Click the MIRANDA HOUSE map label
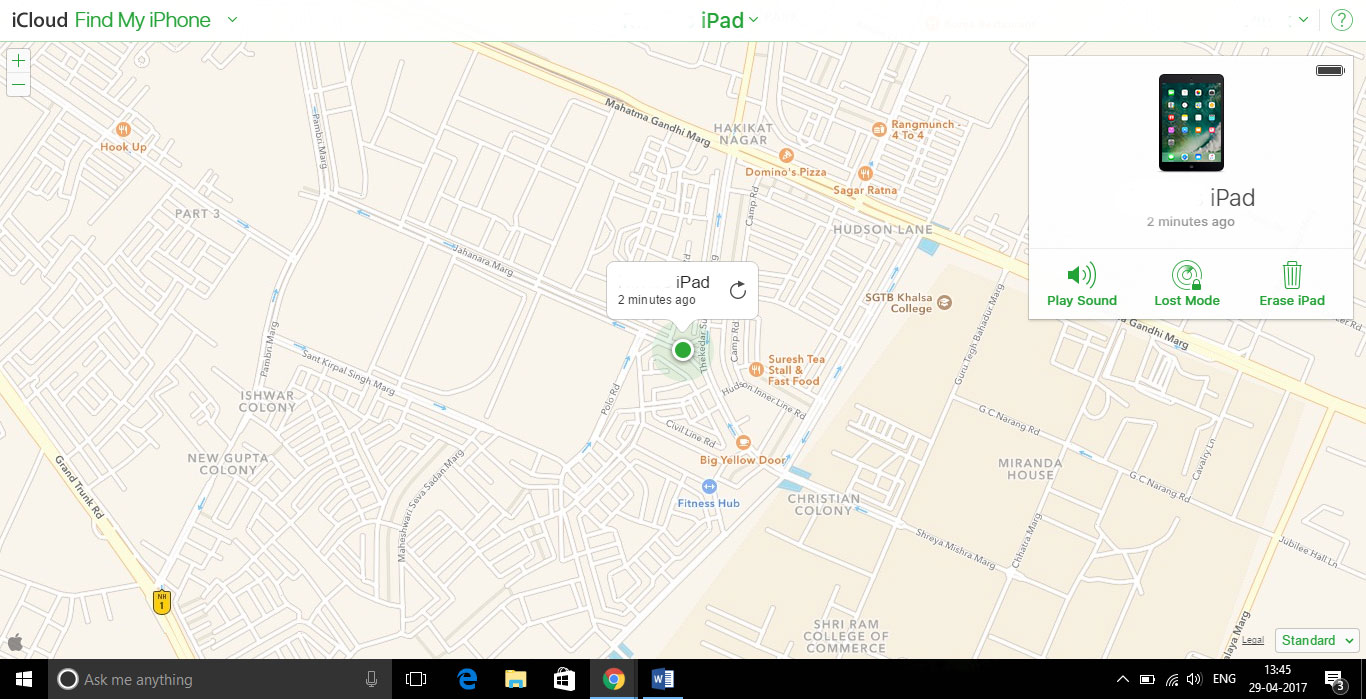The width and height of the screenshot is (1366, 699). click(1030, 469)
